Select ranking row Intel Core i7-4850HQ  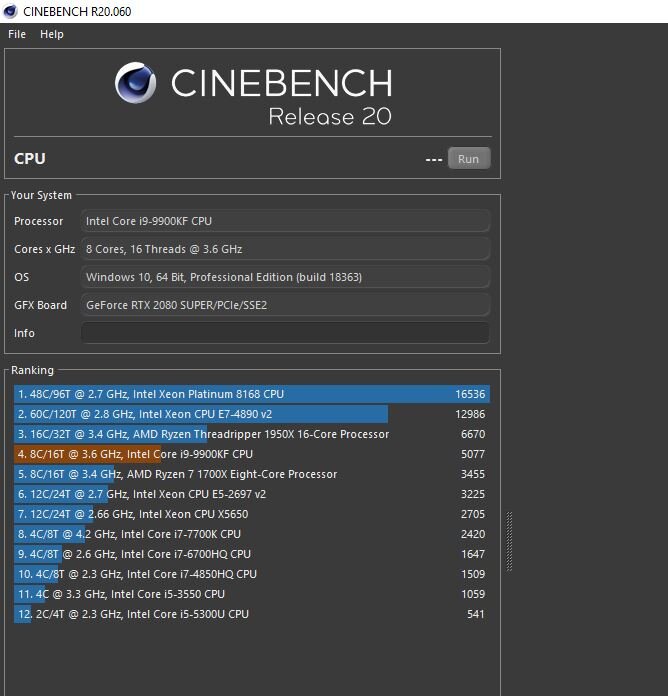(252, 574)
